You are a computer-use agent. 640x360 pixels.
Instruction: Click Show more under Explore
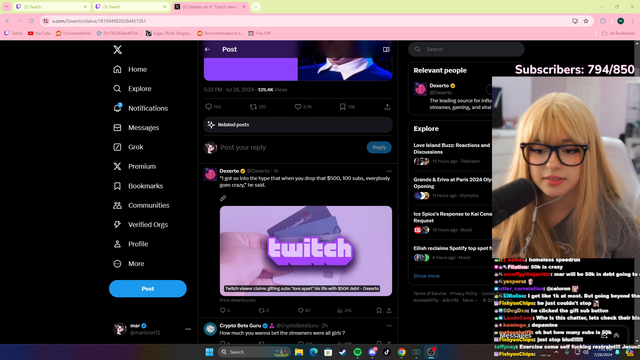[427, 276]
